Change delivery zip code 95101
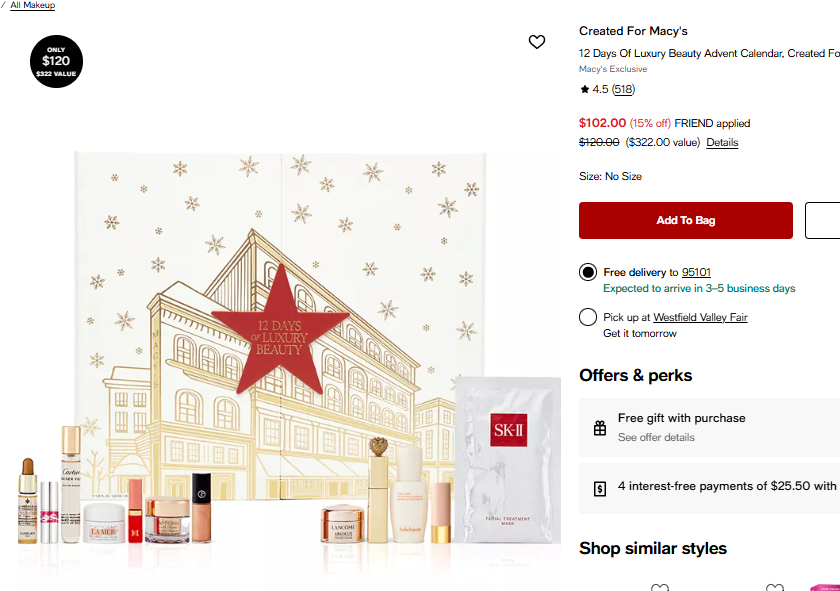The width and height of the screenshot is (840, 591). [x=696, y=272]
